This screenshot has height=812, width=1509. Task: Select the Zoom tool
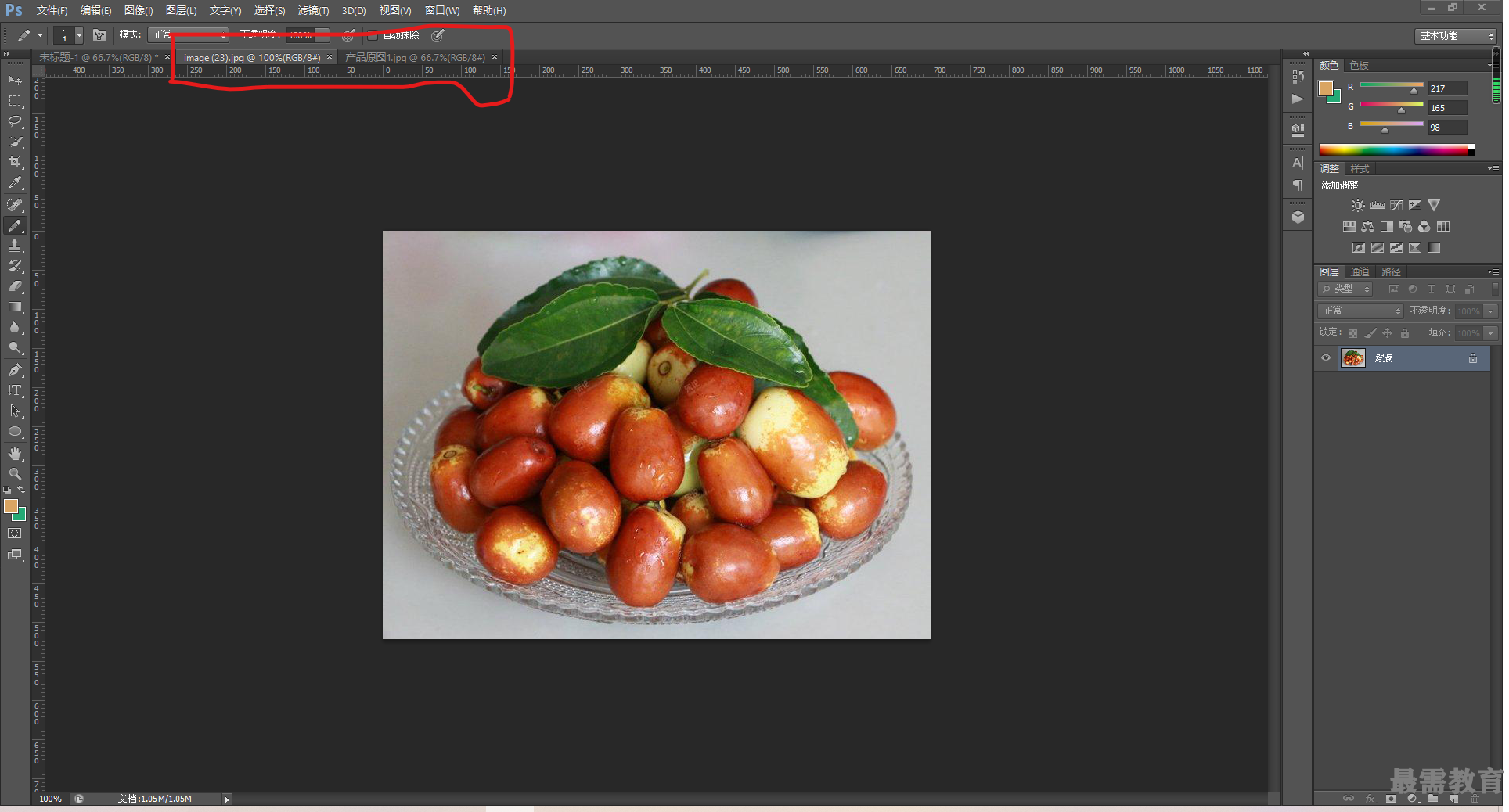coord(15,474)
